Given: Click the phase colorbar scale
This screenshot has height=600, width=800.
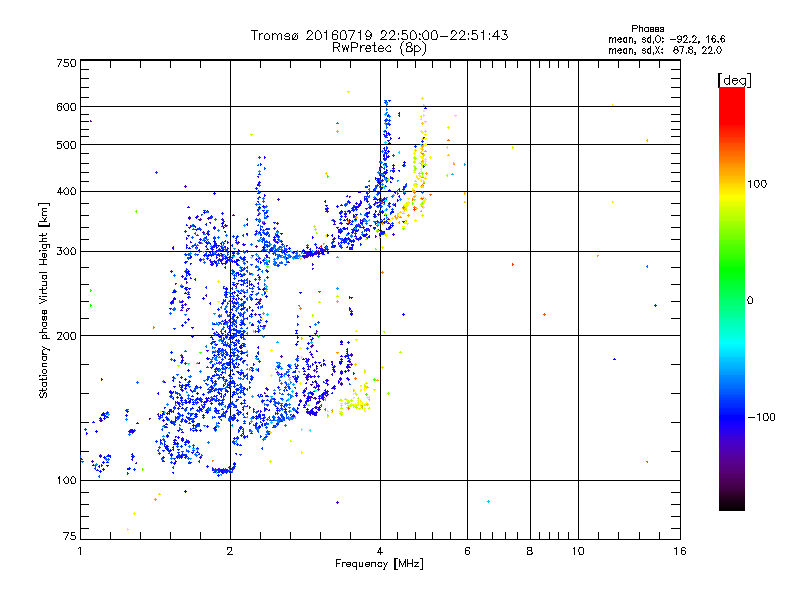Looking at the screenshot, I should pyautogui.click(x=732, y=299).
